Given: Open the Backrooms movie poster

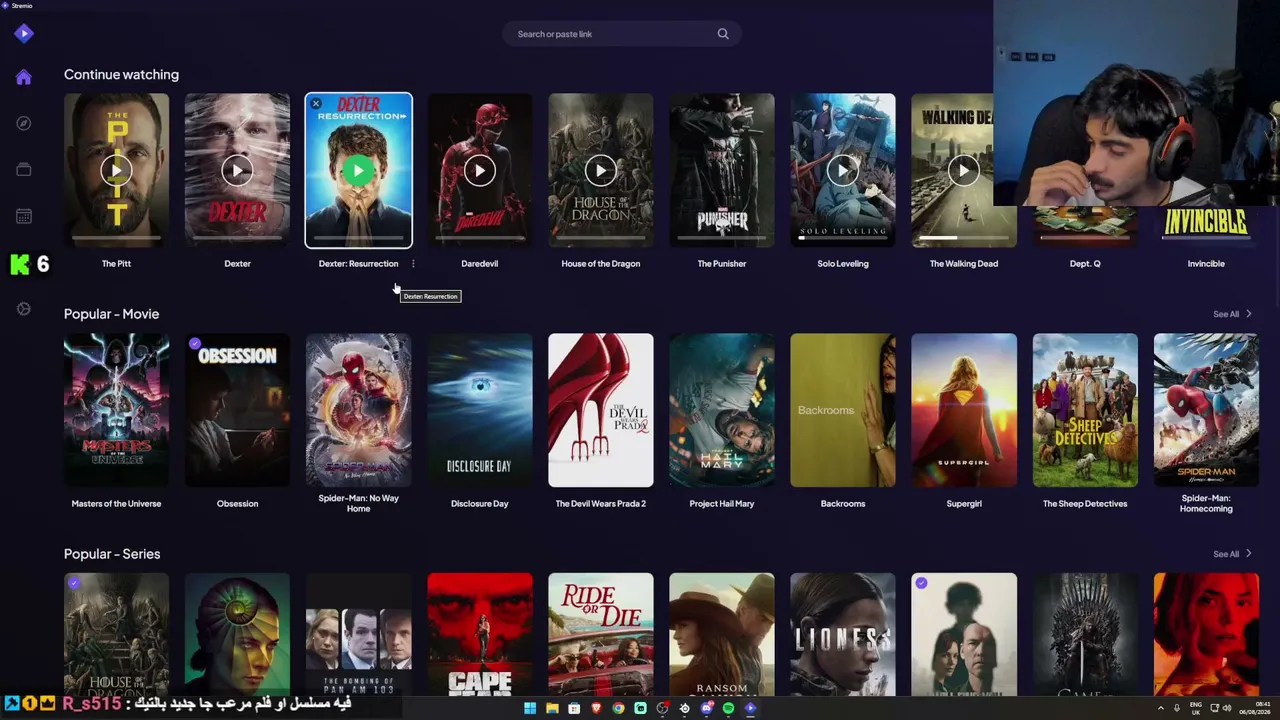Looking at the screenshot, I should click(x=842, y=410).
